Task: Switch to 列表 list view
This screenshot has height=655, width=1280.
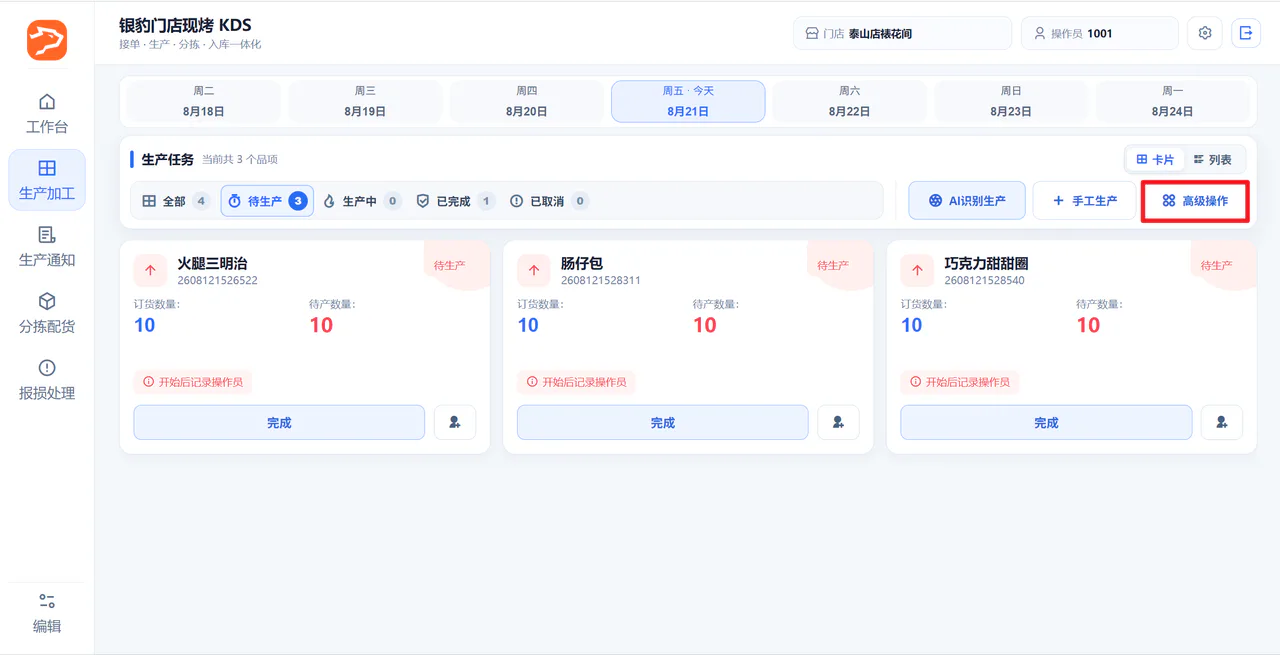Action: 1213,159
